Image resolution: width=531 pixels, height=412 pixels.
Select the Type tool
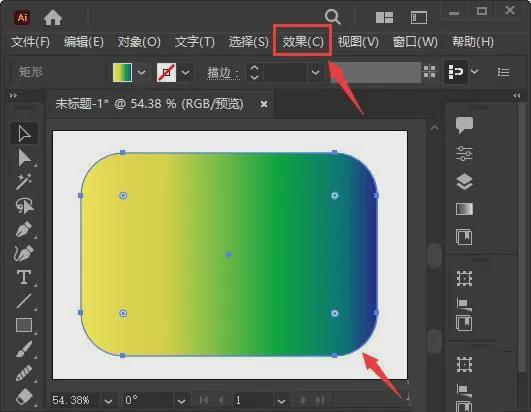tap(24, 277)
